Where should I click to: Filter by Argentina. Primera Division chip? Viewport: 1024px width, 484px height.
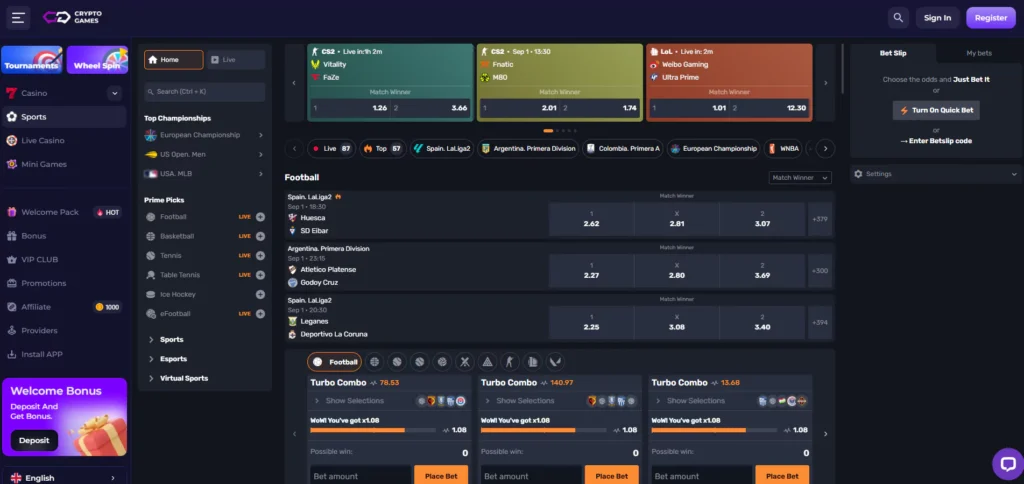[x=528, y=149]
